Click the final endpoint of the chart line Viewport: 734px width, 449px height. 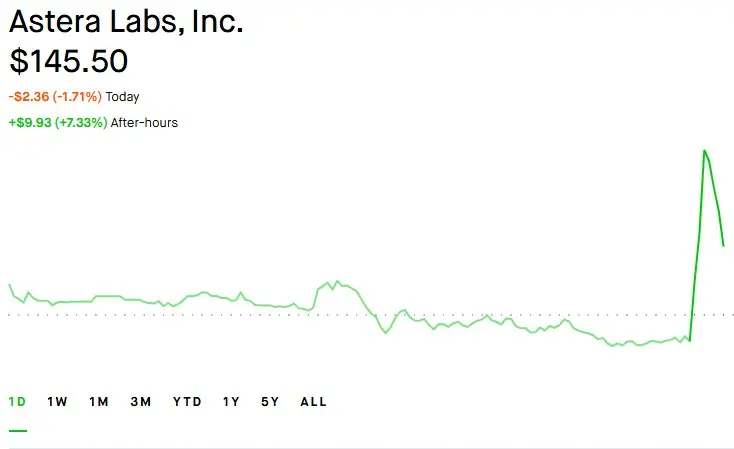pyautogui.click(x=723, y=245)
